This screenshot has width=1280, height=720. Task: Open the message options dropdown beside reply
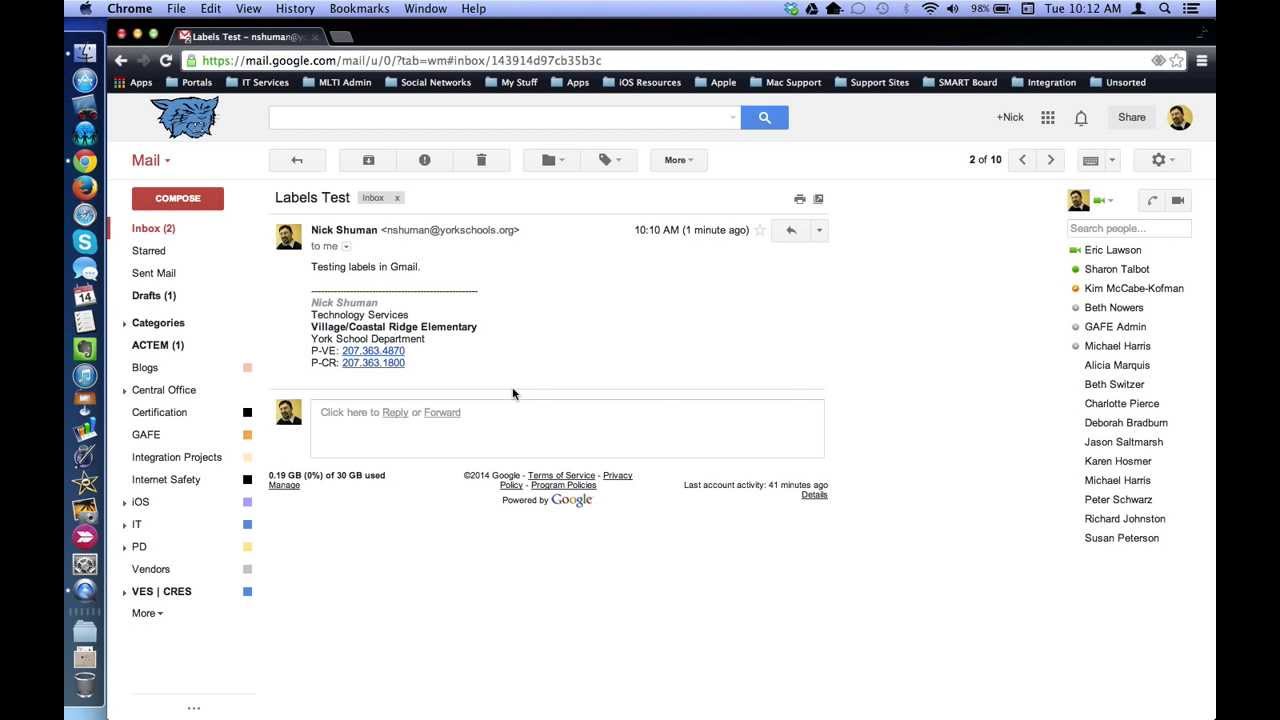pos(819,230)
